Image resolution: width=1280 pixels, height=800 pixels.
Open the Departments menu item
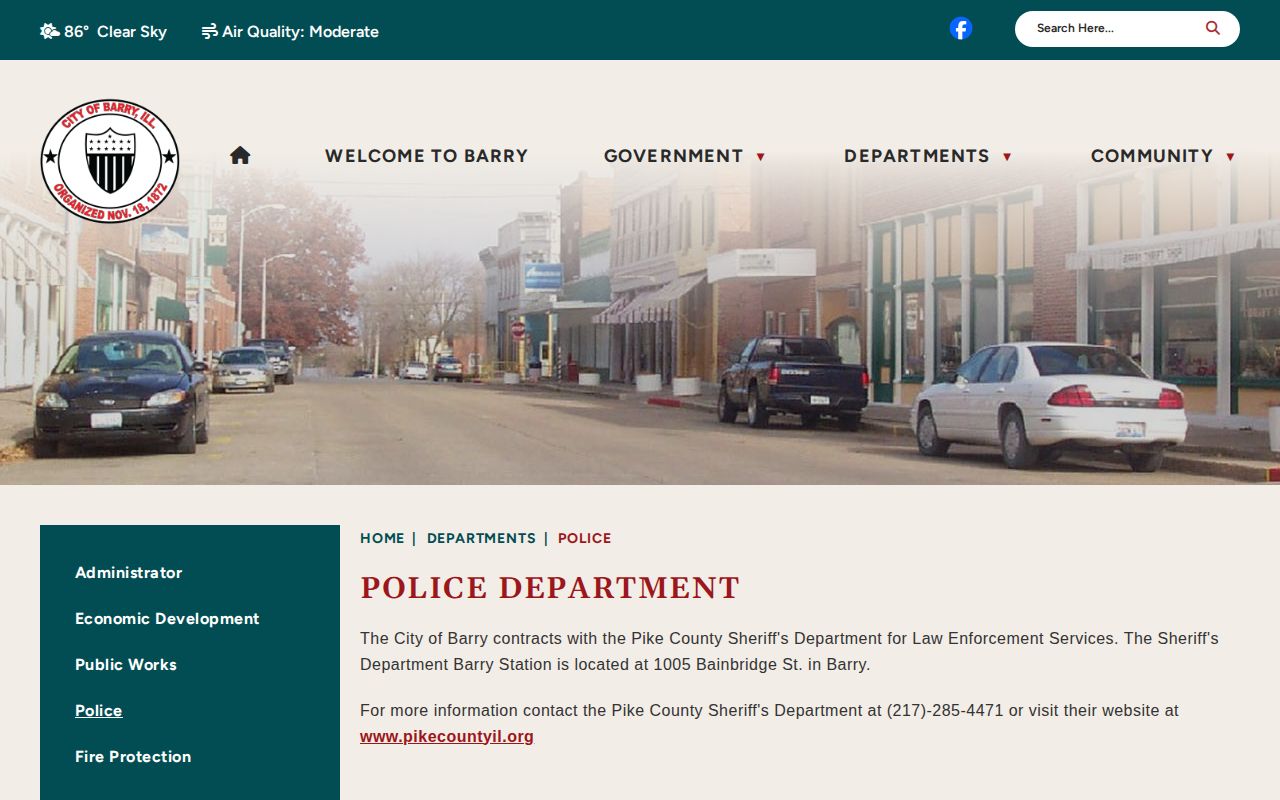[916, 156]
